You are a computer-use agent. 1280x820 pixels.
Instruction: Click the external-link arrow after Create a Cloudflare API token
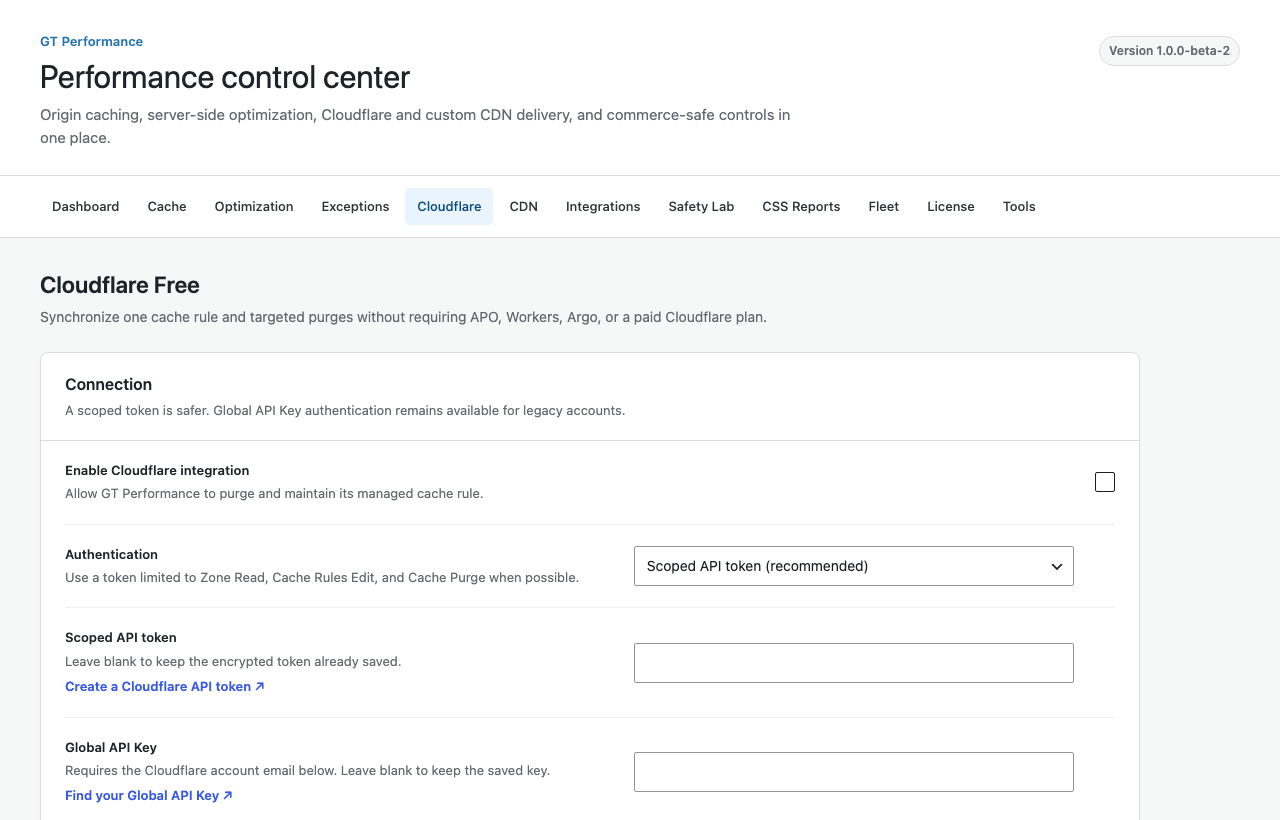(260, 686)
